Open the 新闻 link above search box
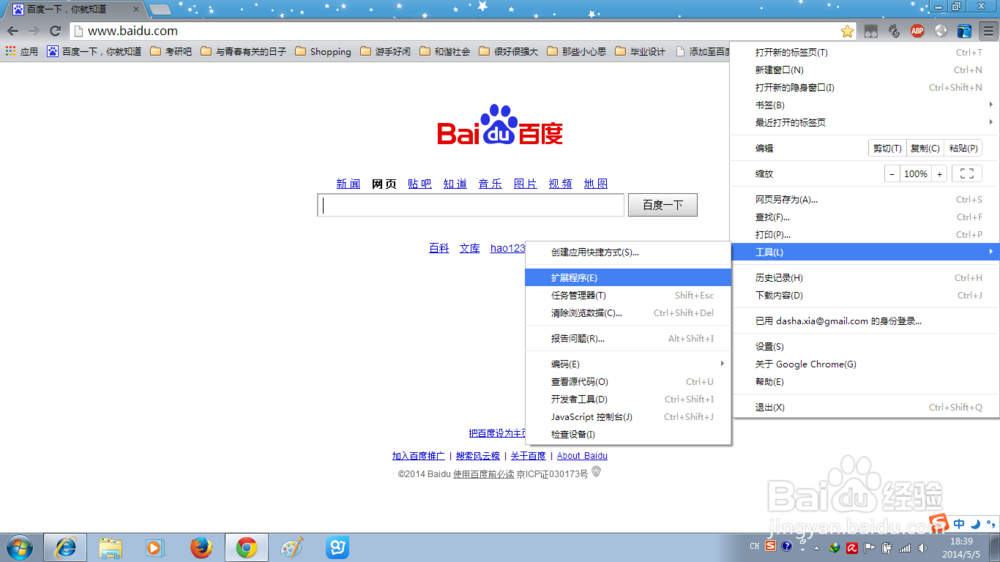The image size is (1000, 562). [x=348, y=184]
